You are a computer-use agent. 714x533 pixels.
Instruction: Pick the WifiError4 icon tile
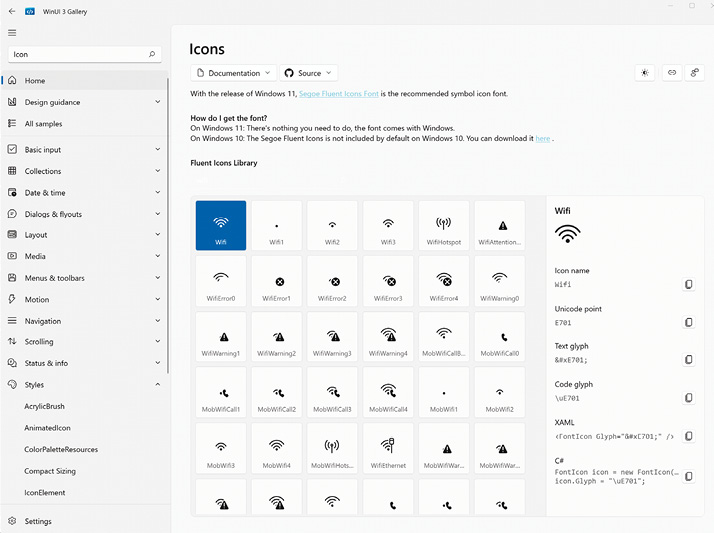click(x=444, y=281)
